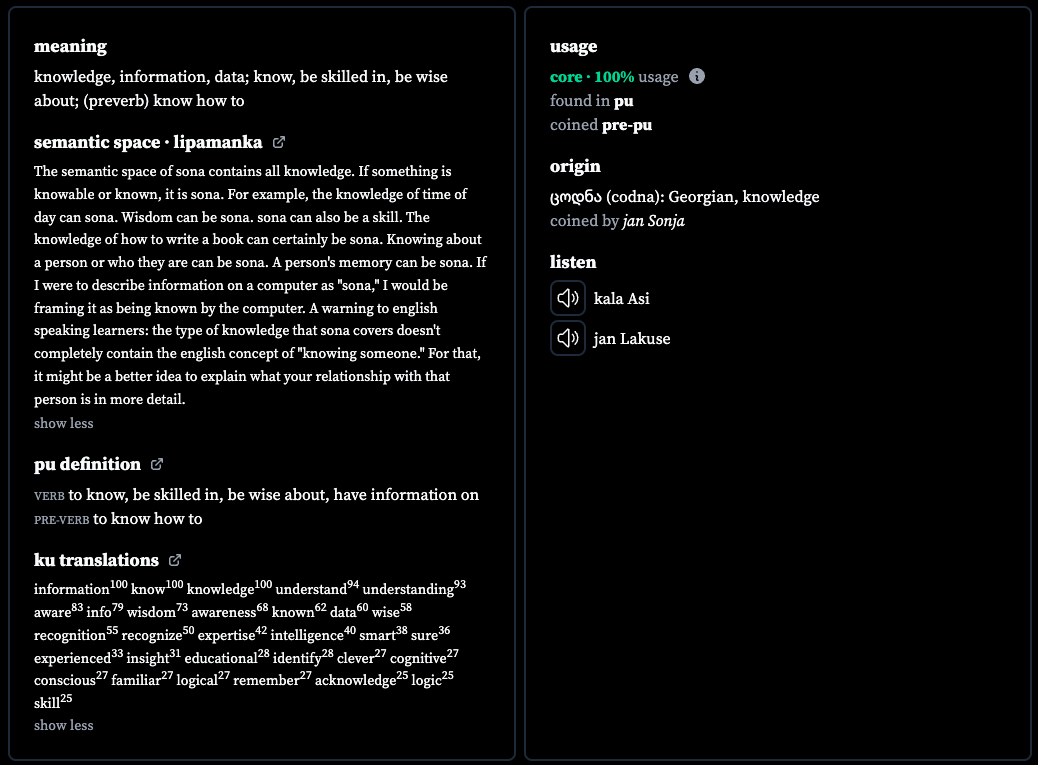Image resolution: width=1038 pixels, height=765 pixels.
Task: Collapse semantic space text via show less
Action: [64, 424]
